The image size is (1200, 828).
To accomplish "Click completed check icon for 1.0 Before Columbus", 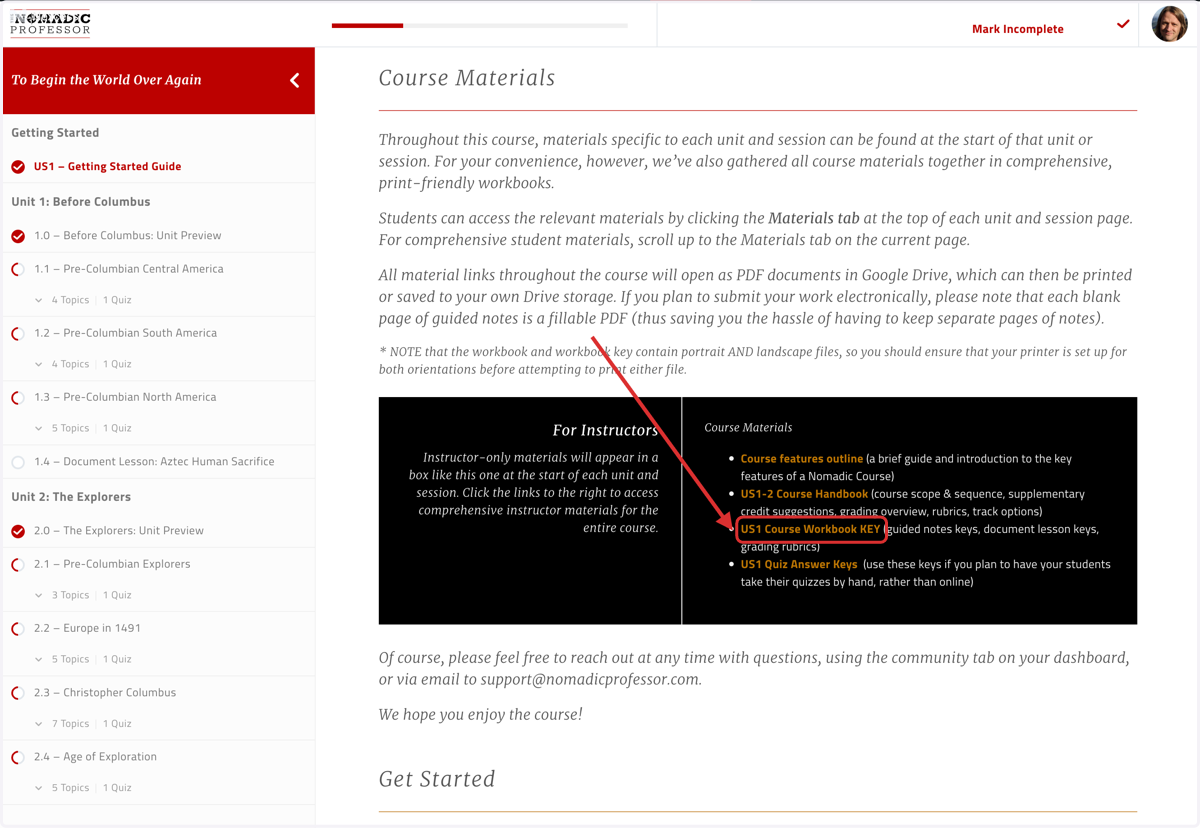I will click(x=18, y=236).
